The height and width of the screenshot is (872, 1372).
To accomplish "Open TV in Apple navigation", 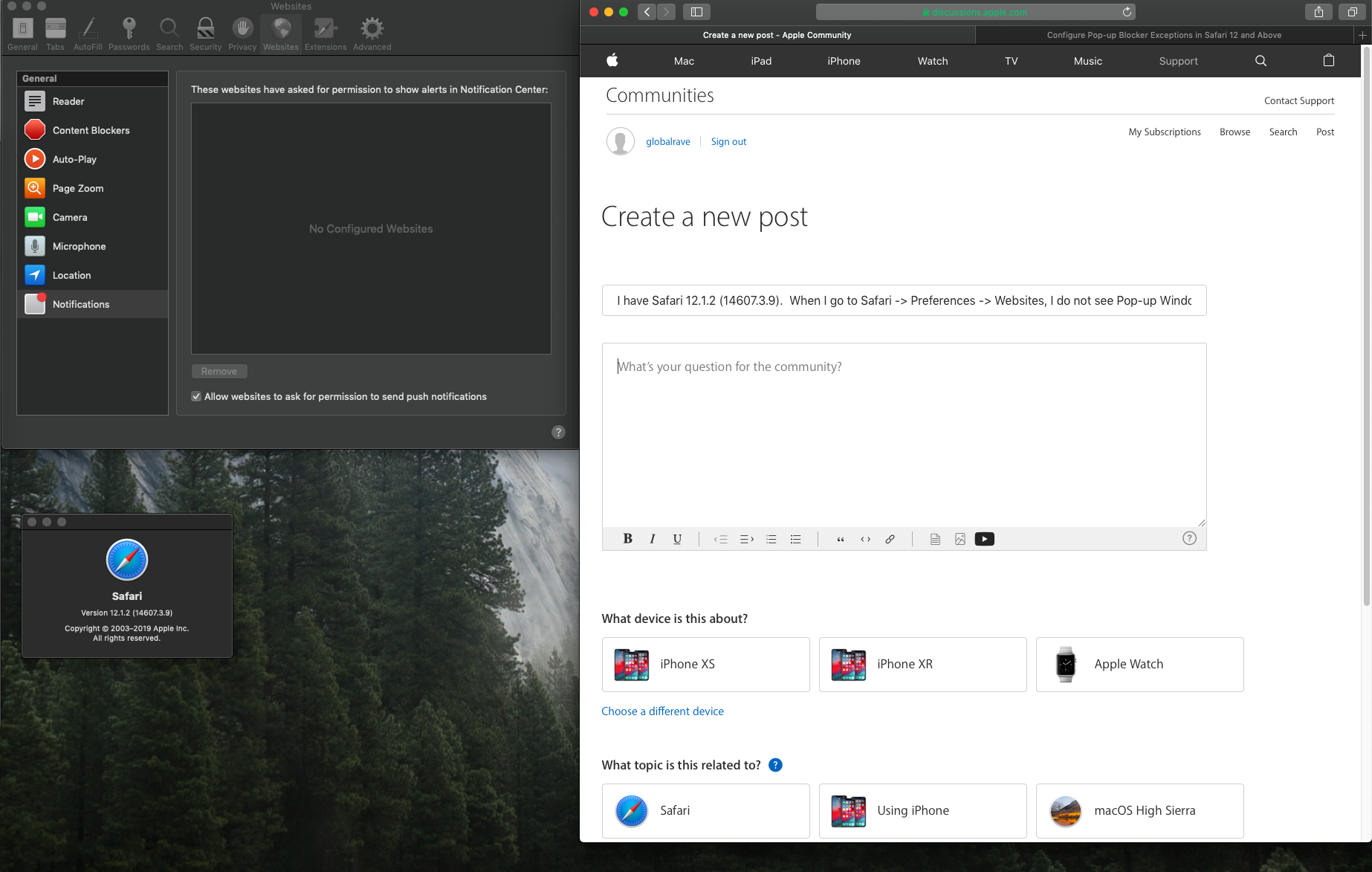I will click(x=1012, y=61).
